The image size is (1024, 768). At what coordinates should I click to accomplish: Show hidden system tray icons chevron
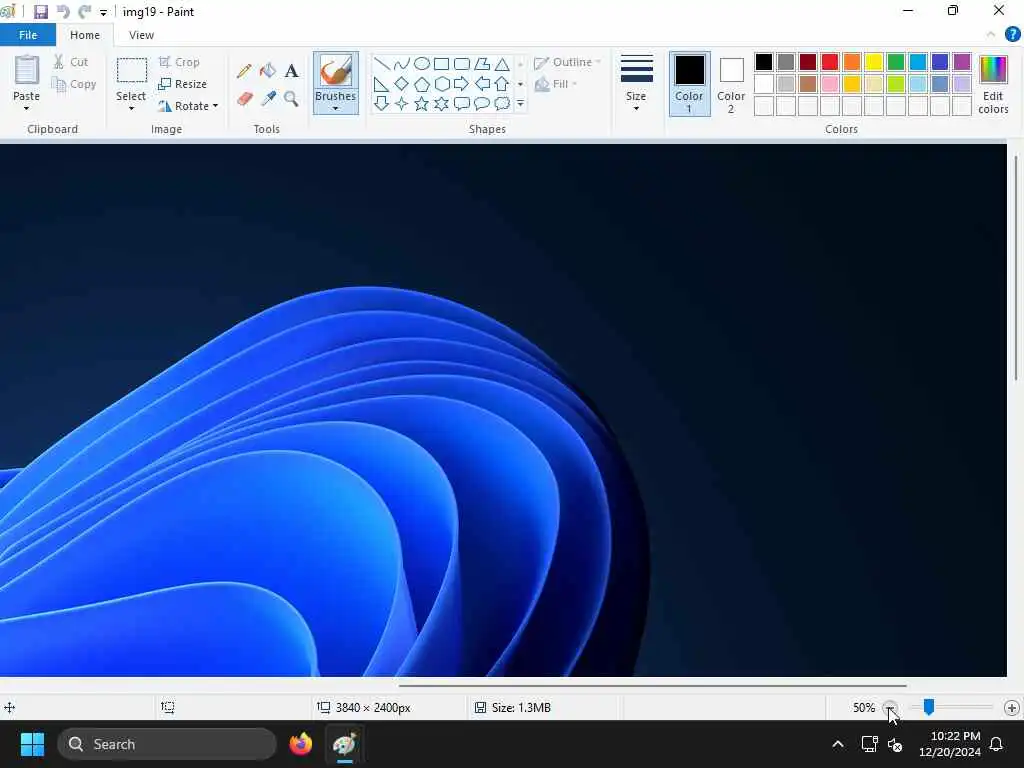837,744
